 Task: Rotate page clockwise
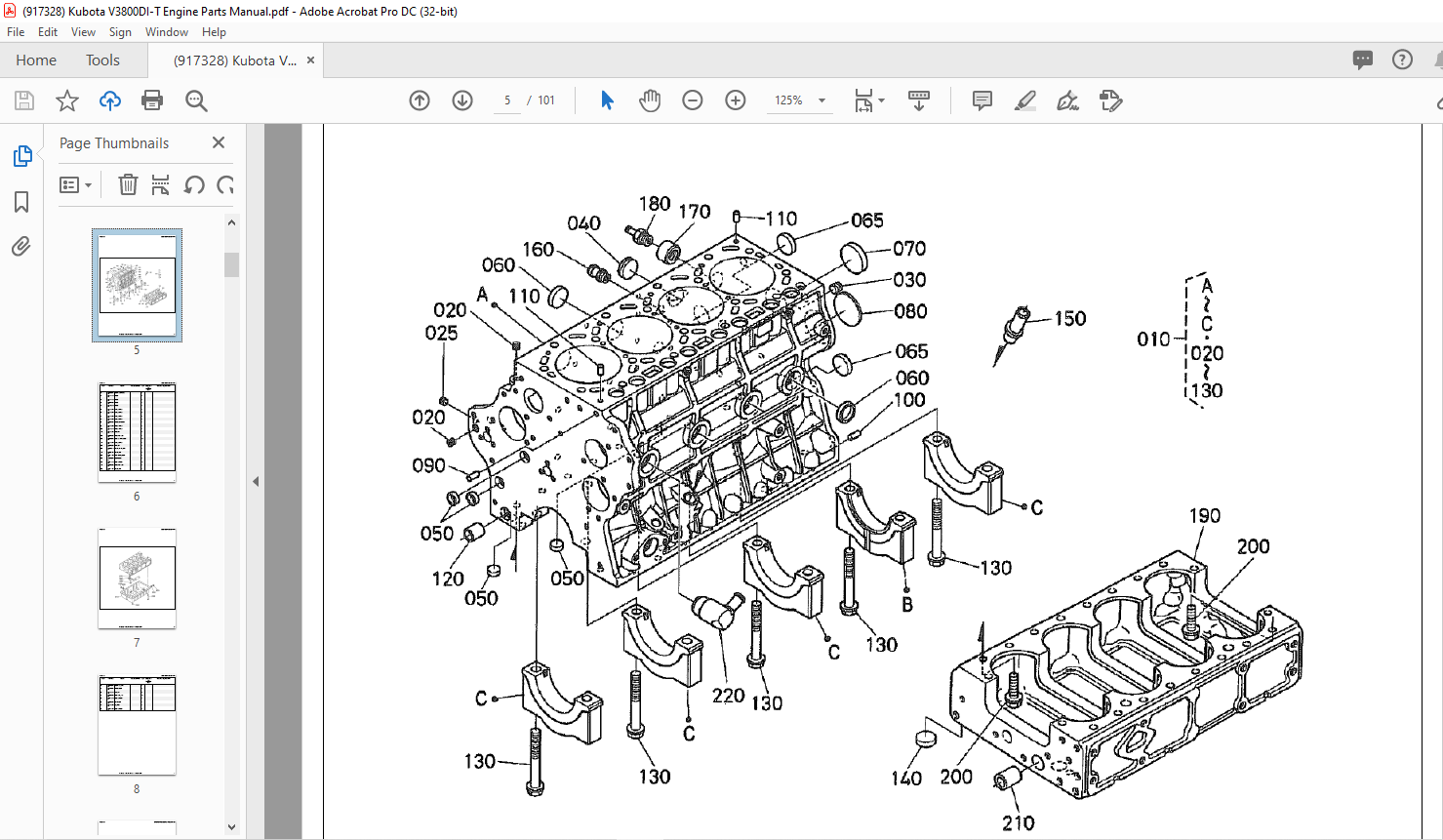pos(225,184)
